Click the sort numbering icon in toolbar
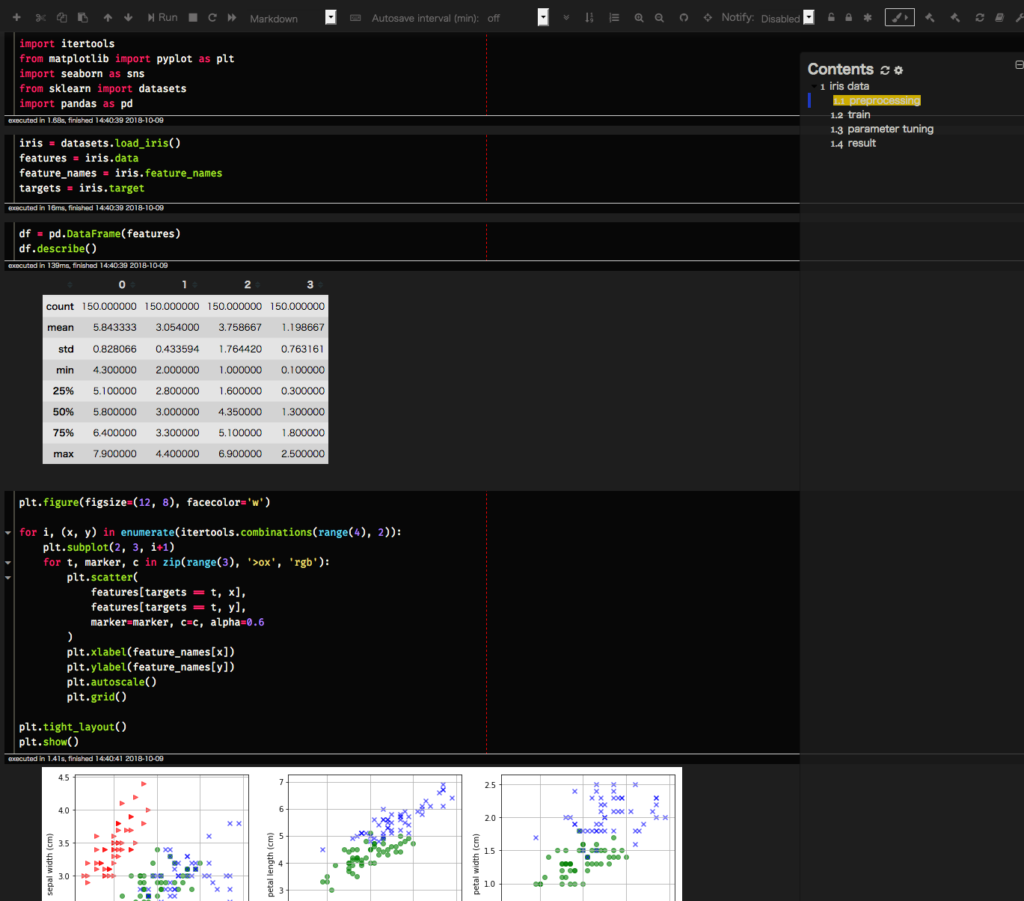Image resolution: width=1024 pixels, height=901 pixels. click(x=589, y=18)
